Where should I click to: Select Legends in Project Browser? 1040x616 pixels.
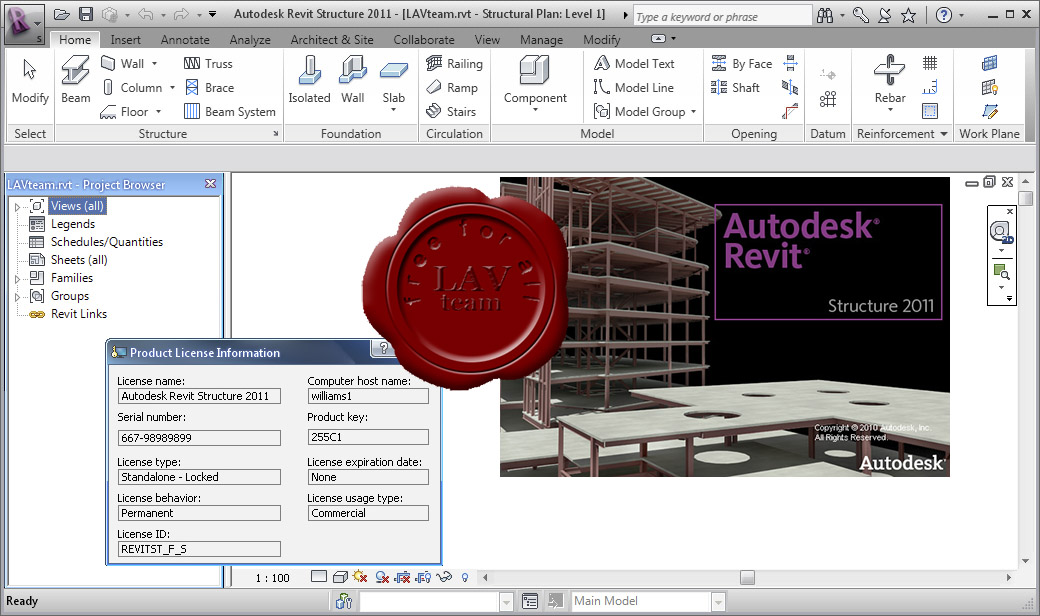tap(73, 224)
